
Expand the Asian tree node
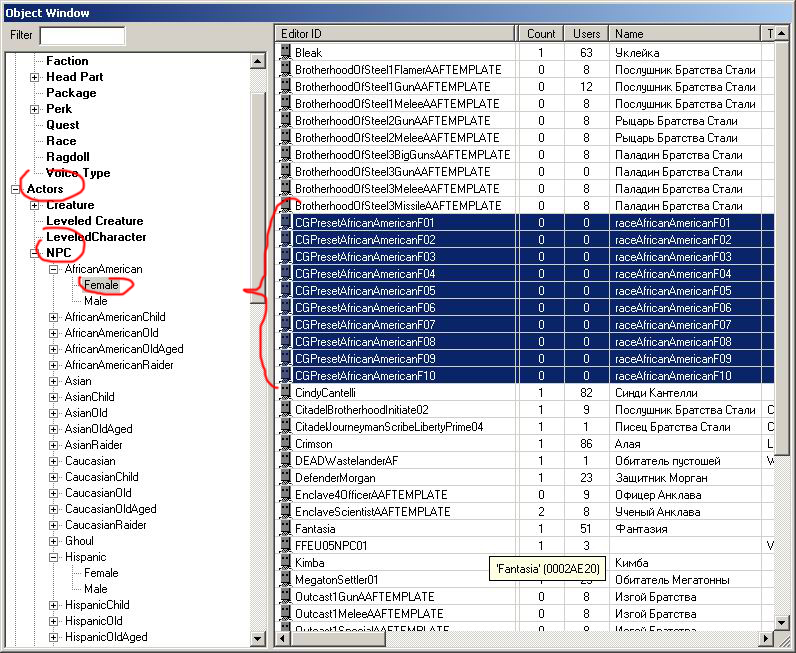pyautogui.click(x=53, y=381)
